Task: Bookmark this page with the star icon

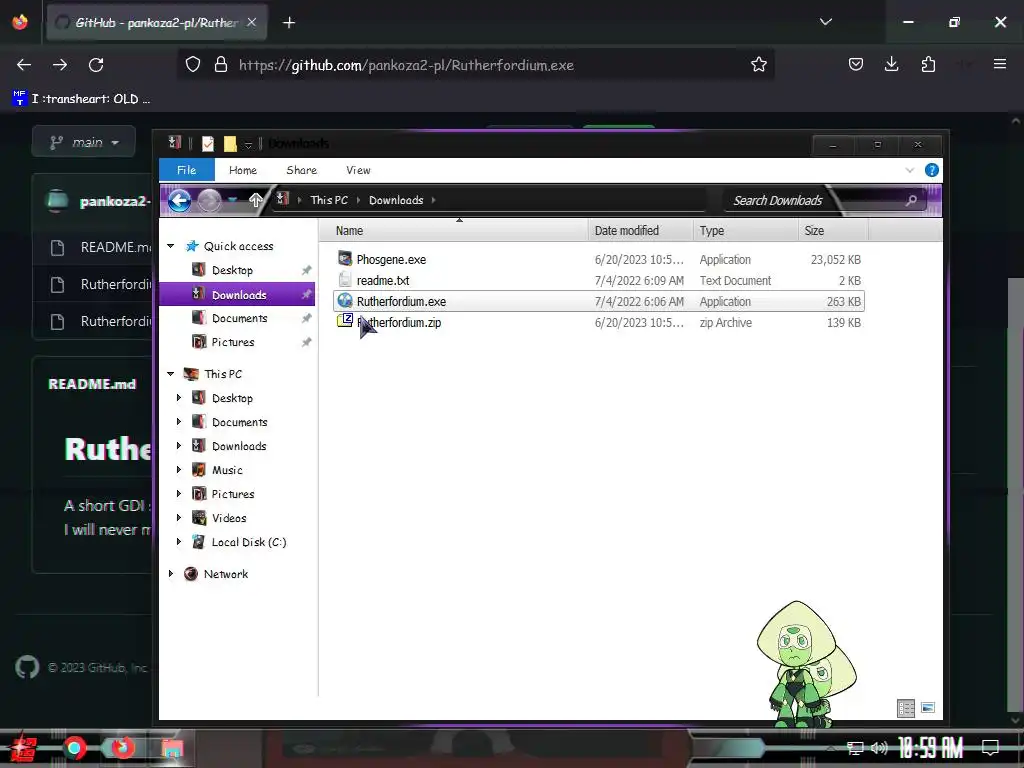Action: (x=758, y=65)
